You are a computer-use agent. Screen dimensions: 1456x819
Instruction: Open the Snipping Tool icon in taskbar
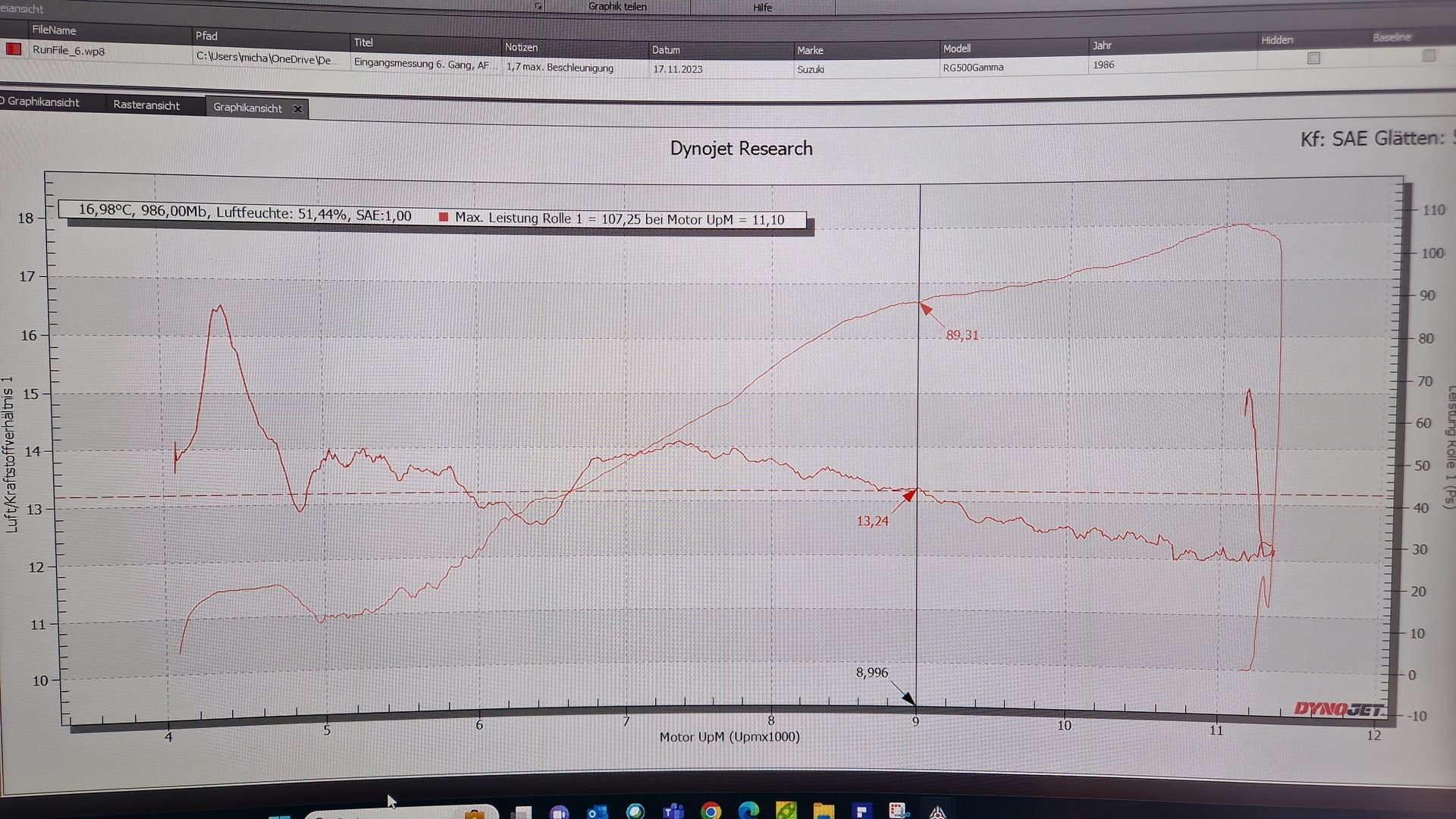[x=899, y=811]
